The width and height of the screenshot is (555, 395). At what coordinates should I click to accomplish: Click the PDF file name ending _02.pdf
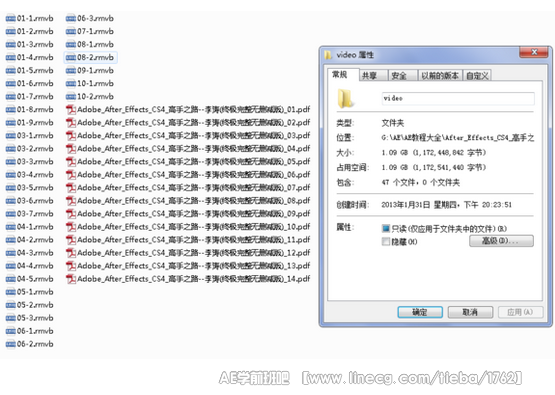click(194, 122)
